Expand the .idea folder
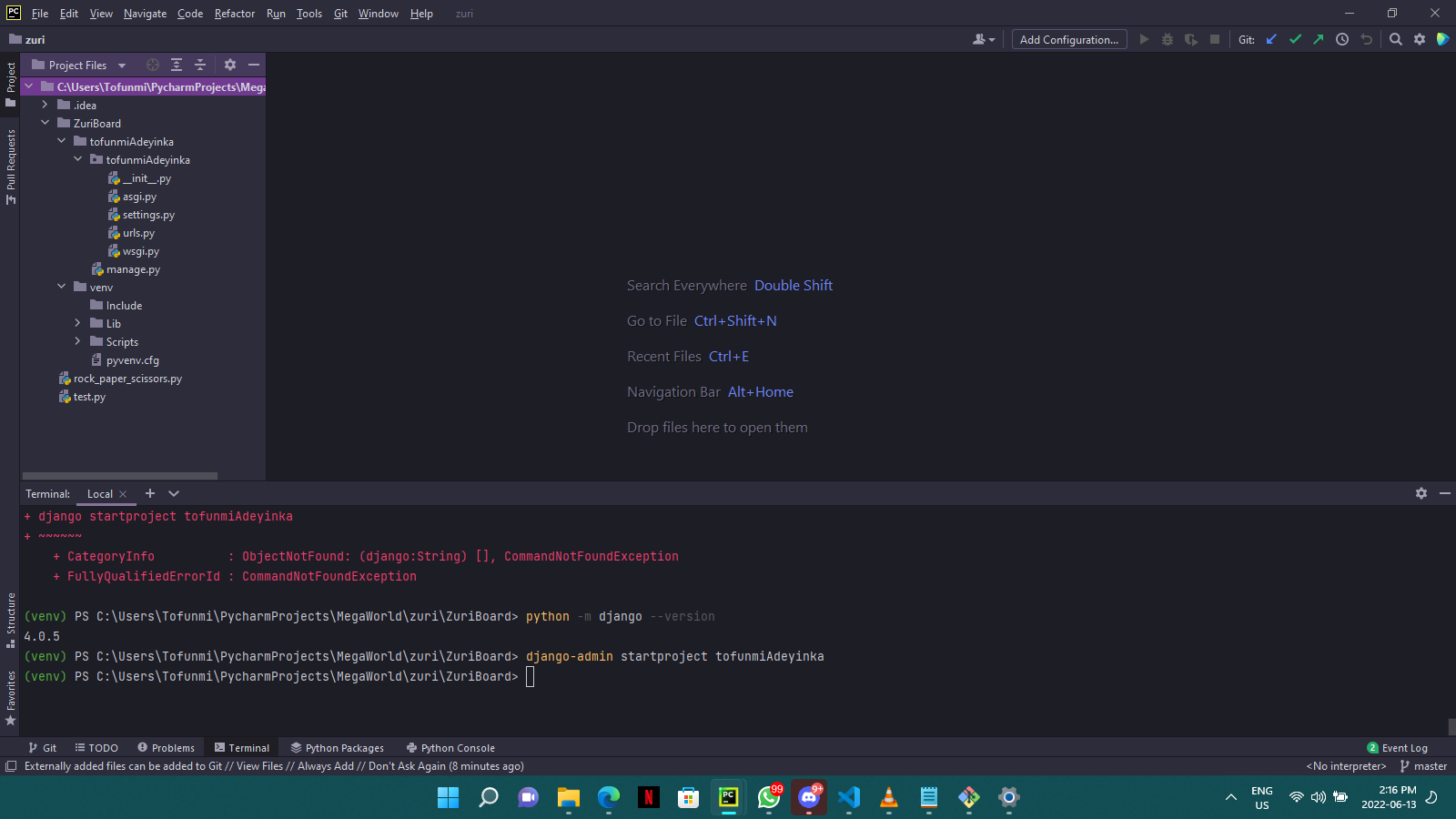 45,105
